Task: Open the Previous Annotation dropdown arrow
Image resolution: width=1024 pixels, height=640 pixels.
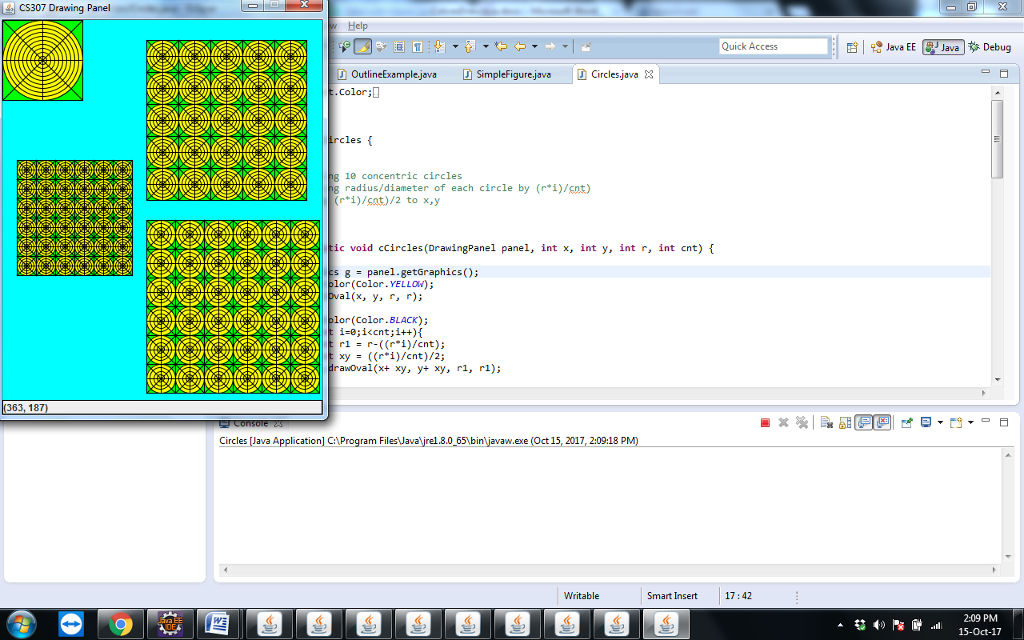Action: [486, 46]
